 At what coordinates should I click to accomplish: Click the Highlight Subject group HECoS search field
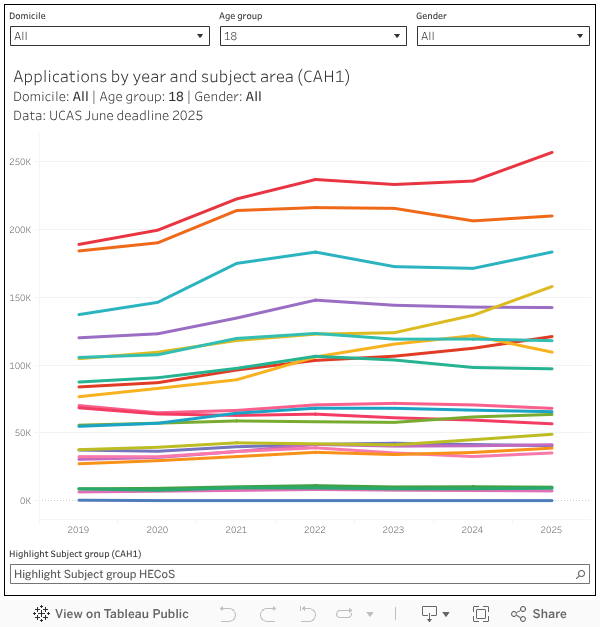pos(300,574)
